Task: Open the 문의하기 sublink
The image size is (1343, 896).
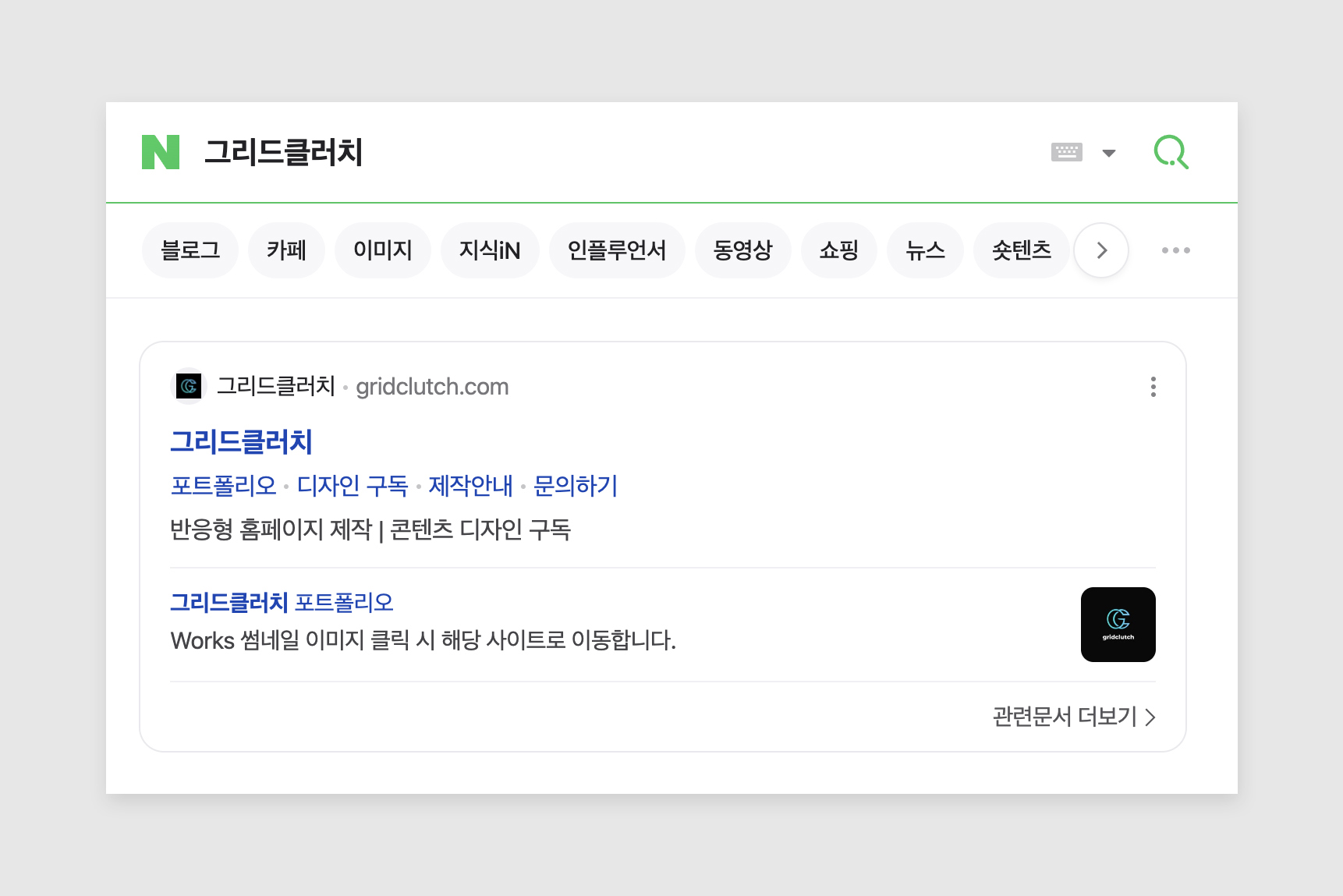Action: pos(576,486)
